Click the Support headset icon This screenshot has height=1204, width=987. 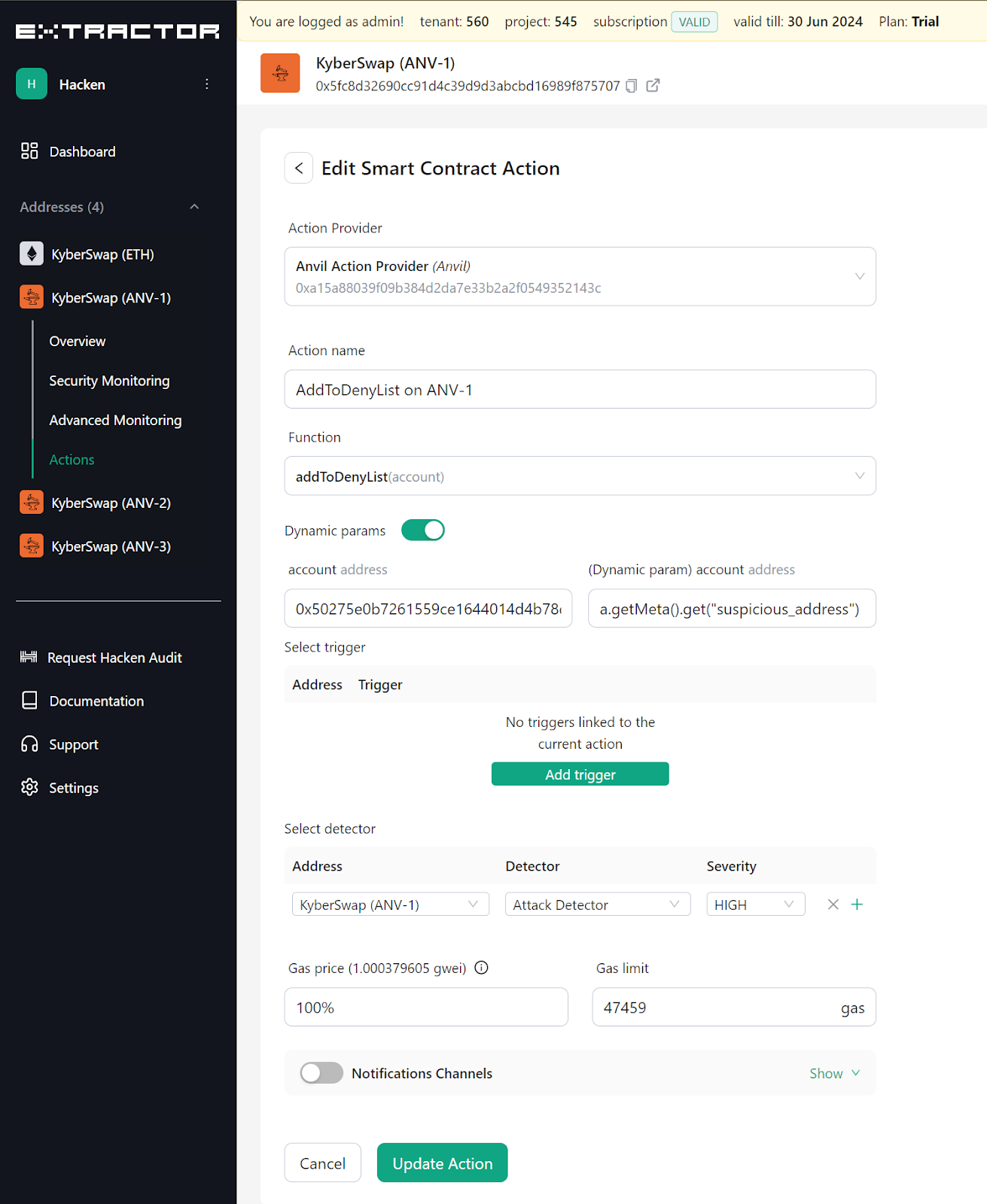tap(29, 744)
